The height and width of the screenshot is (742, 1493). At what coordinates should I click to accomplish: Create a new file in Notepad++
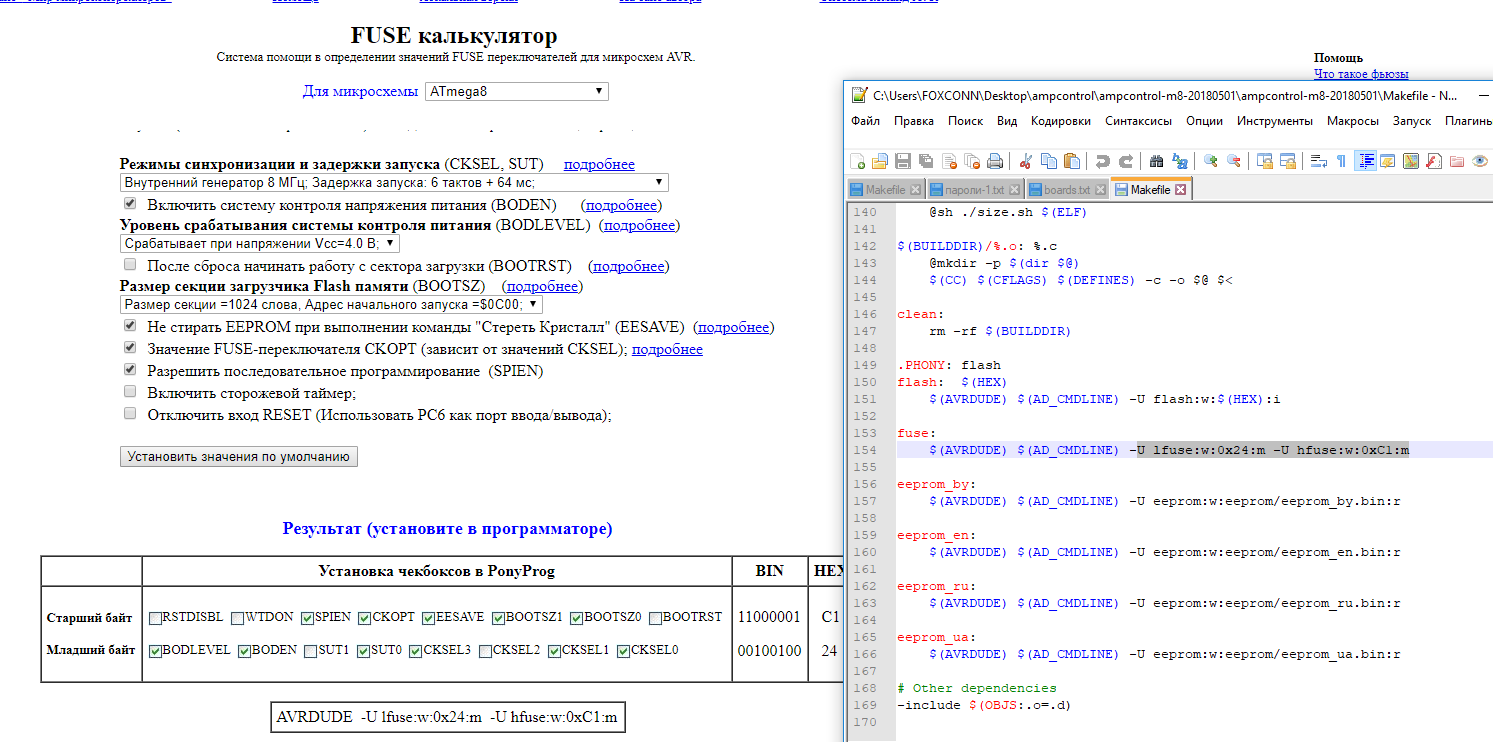tap(858, 161)
